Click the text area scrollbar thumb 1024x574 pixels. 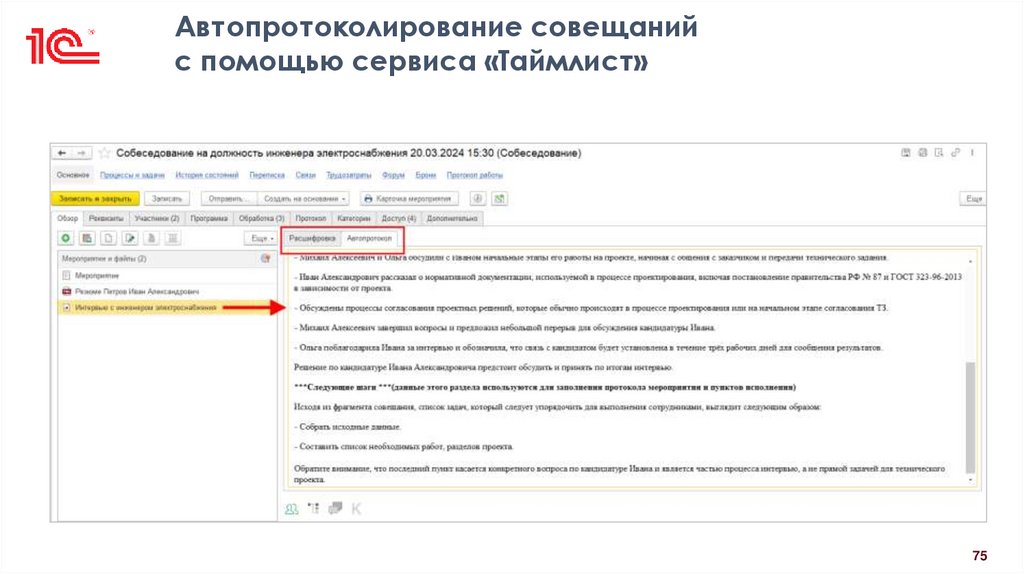970,418
